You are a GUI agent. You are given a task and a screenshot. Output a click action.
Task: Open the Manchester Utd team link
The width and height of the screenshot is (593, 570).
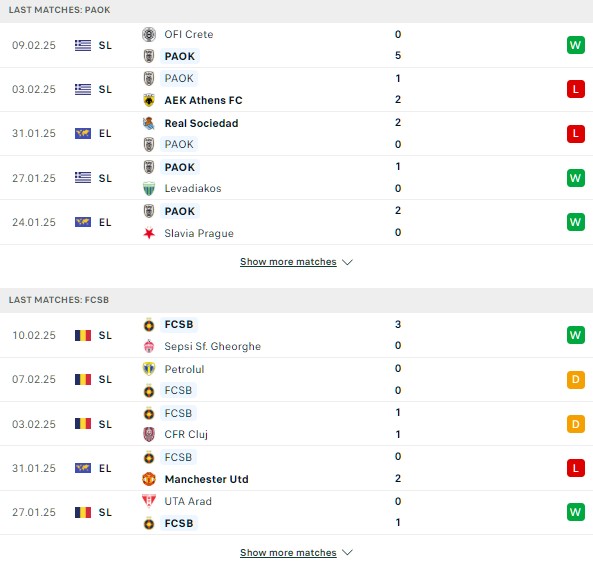(206, 479)
